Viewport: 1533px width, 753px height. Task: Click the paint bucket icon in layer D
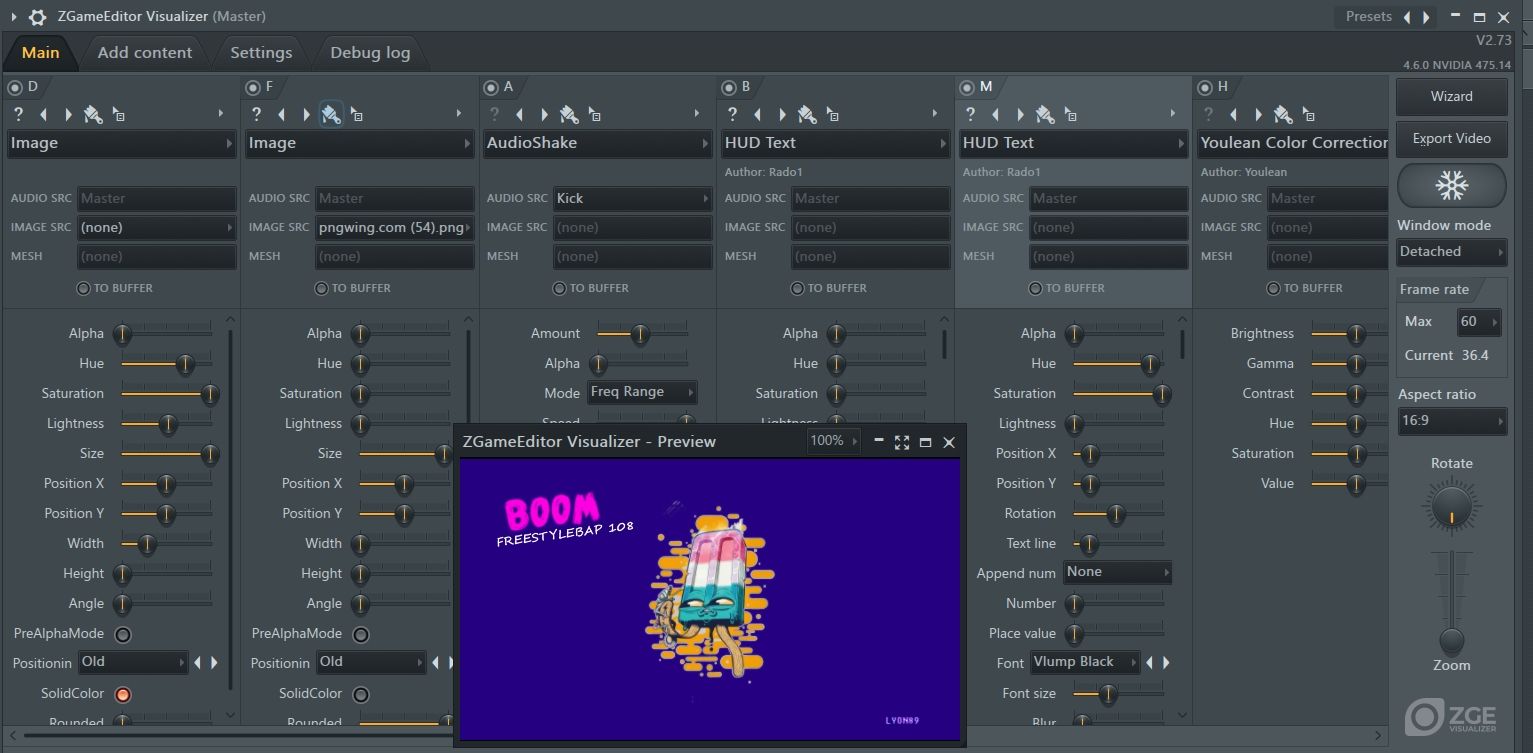93,114
